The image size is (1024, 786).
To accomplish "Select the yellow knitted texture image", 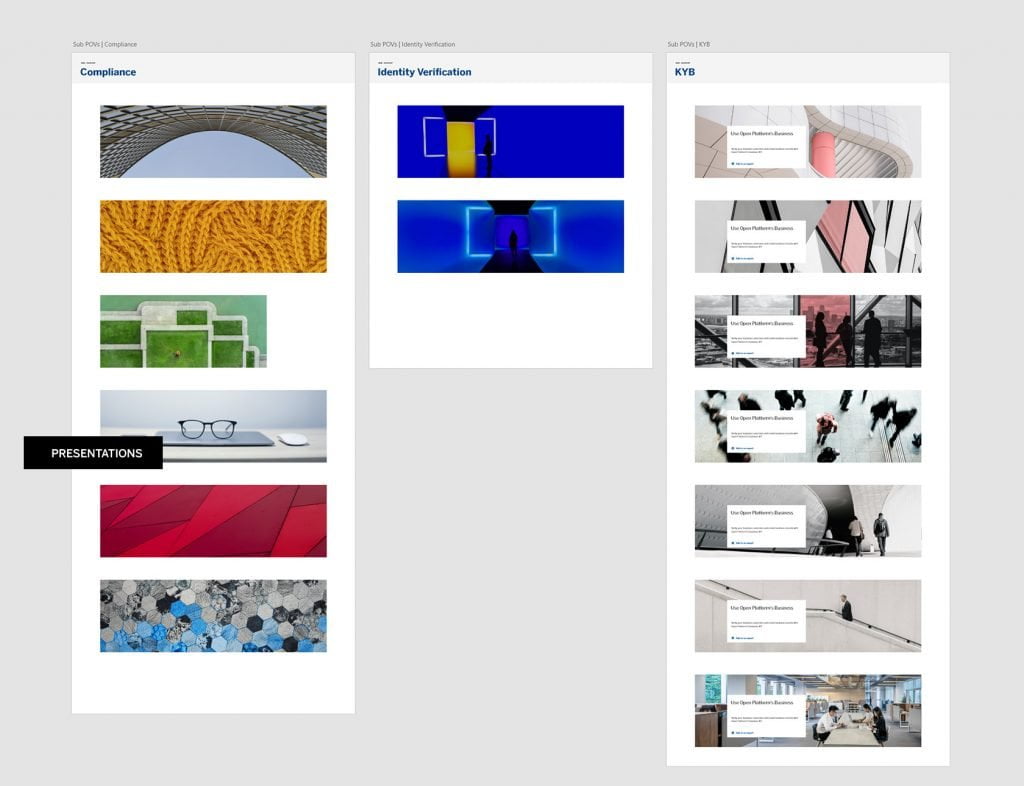I will pos(213,236).
